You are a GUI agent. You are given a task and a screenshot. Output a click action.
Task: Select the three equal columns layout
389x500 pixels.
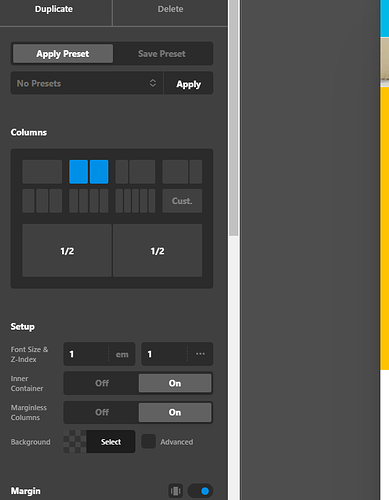[42, 201]
